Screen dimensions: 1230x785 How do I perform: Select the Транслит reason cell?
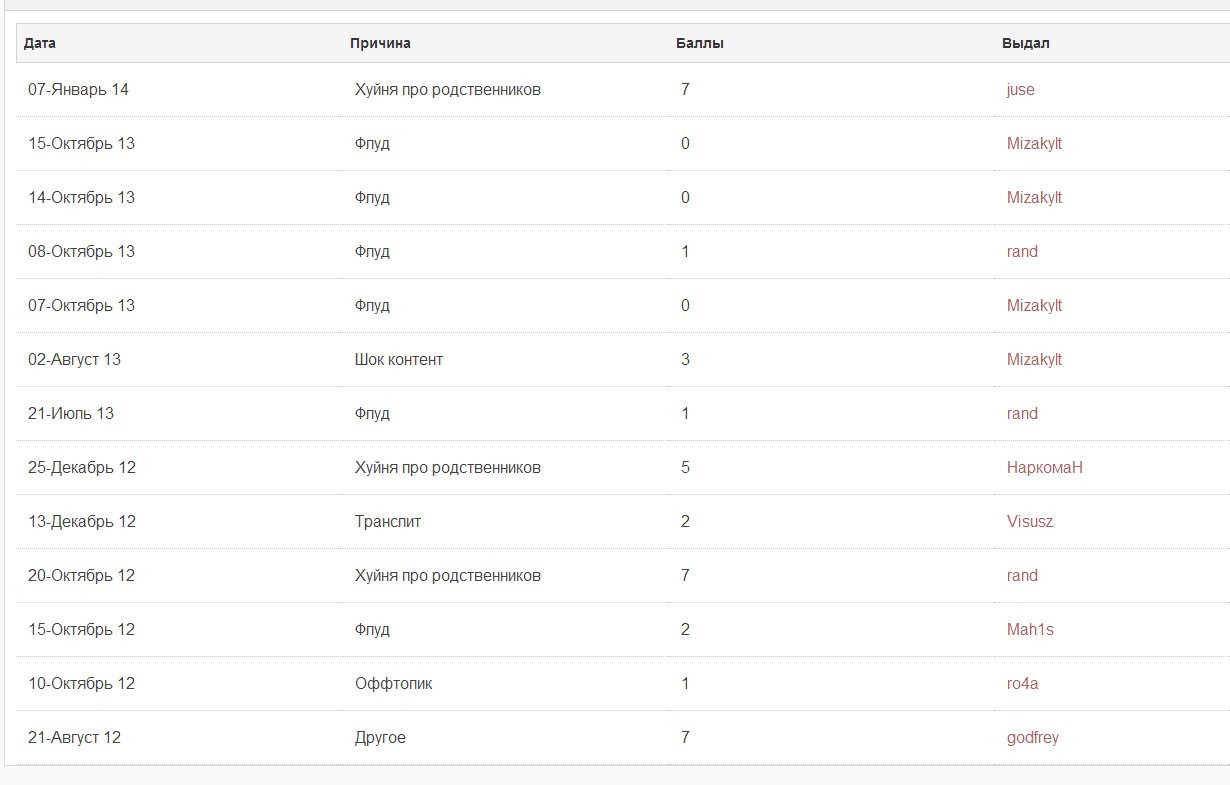click(387, 522)
